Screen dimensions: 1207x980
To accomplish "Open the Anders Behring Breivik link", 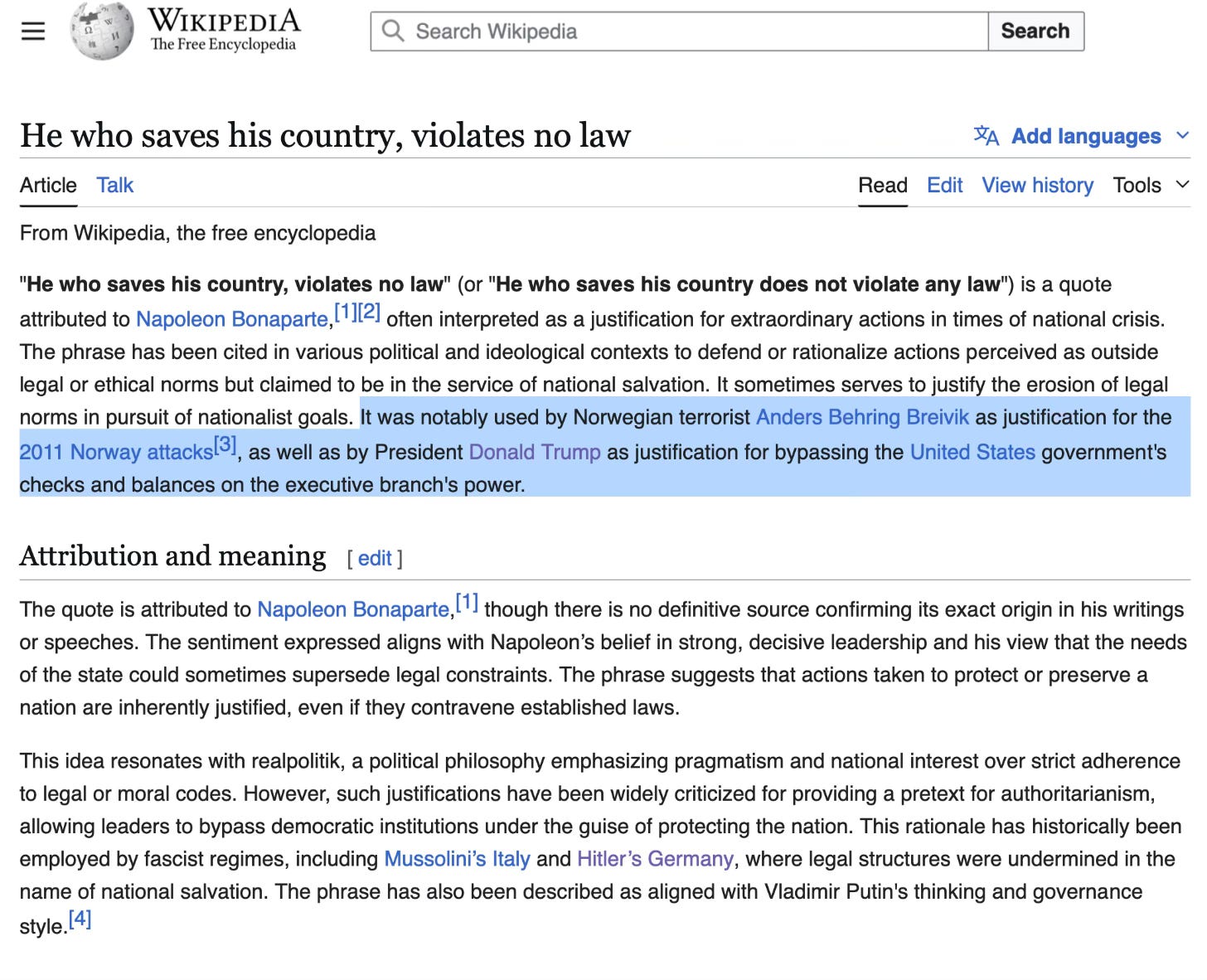I will pyautogui.click(x=862, y=417).
